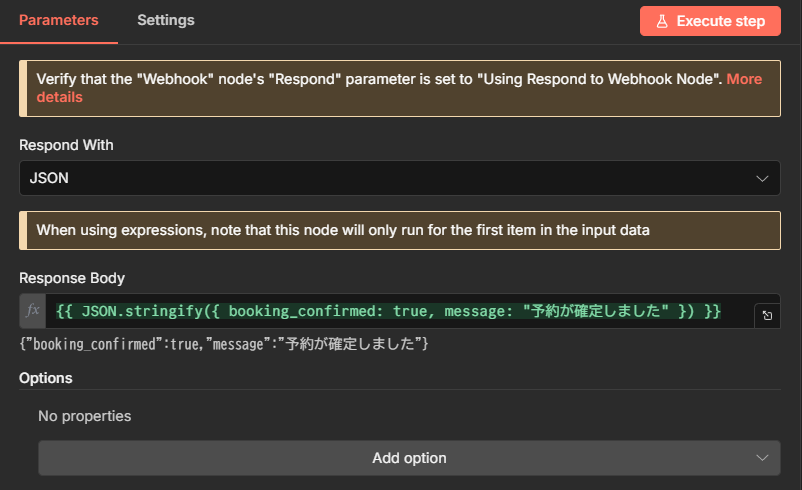This screenshot has height=490, width=802.
Task: Click the chevron in Respond With field
Action: pyautogui.click(x=763, y=179)
